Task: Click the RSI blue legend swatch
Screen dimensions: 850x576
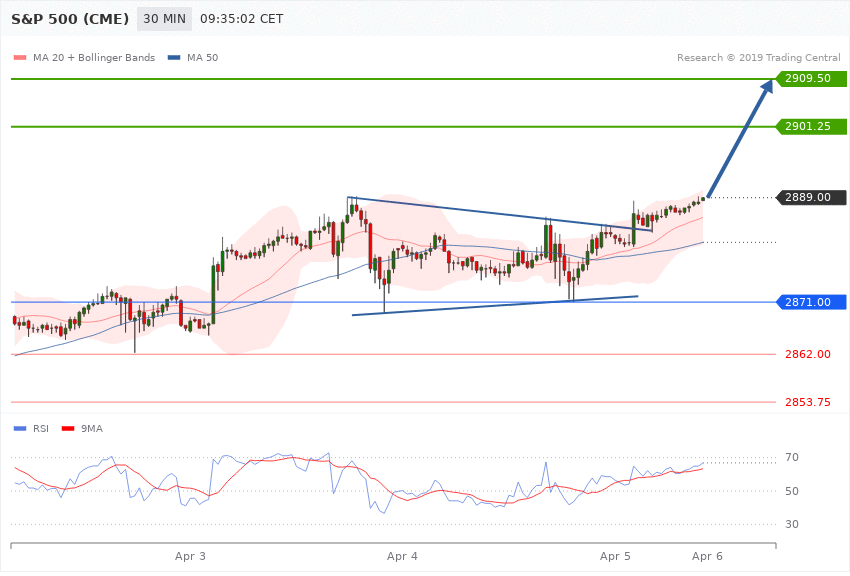Action: (x=20, y=429)
